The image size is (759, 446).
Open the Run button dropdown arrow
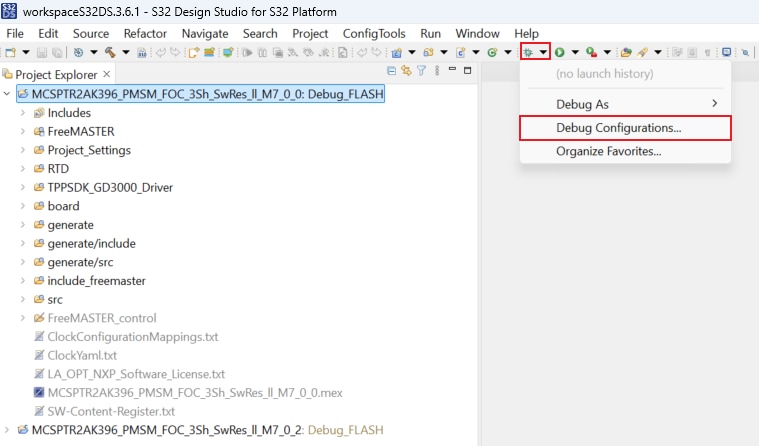pyautogui.click(x=574, y=52)
